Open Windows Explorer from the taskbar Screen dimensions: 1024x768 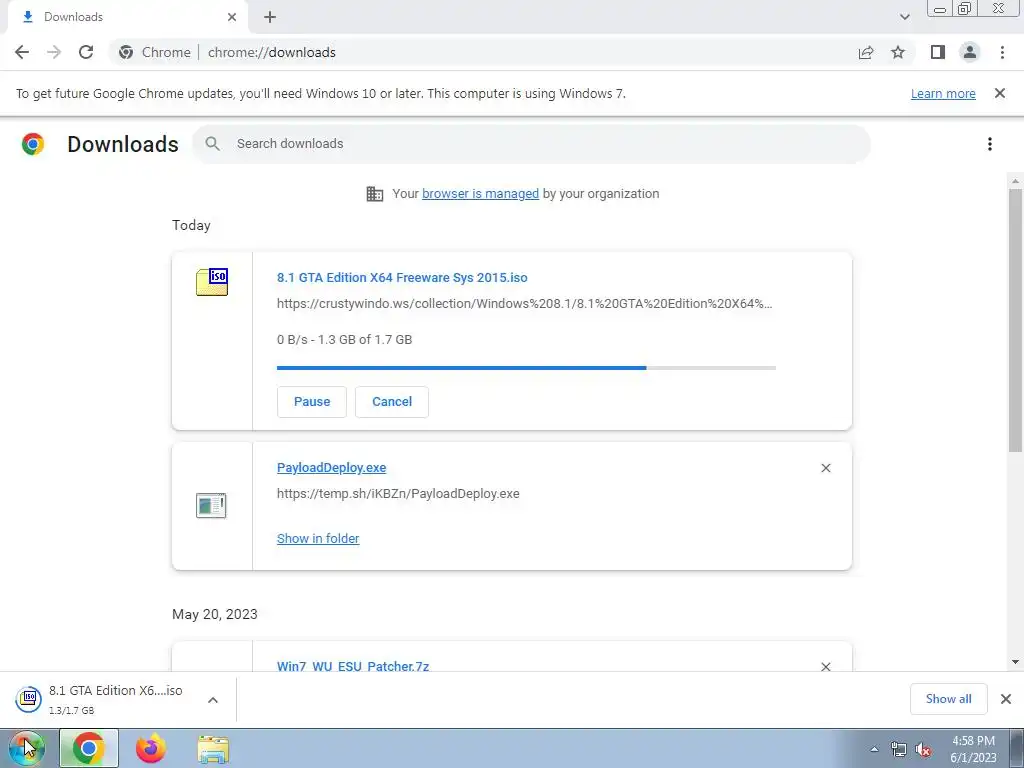(213, 749)
